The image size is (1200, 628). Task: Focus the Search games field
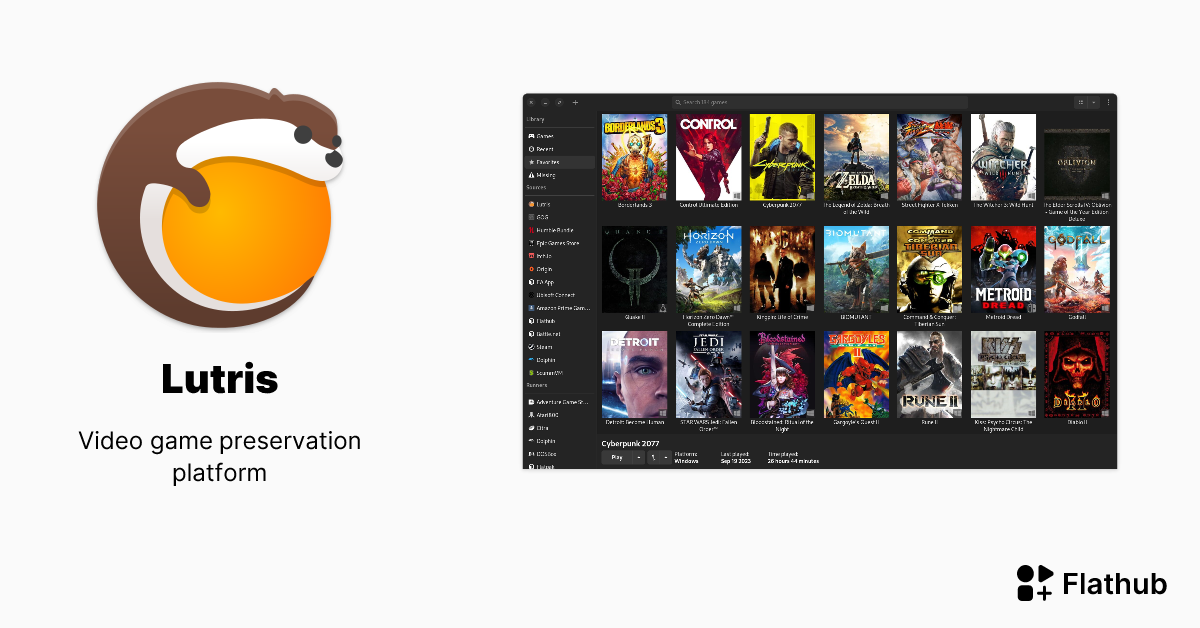pos(820,102)
